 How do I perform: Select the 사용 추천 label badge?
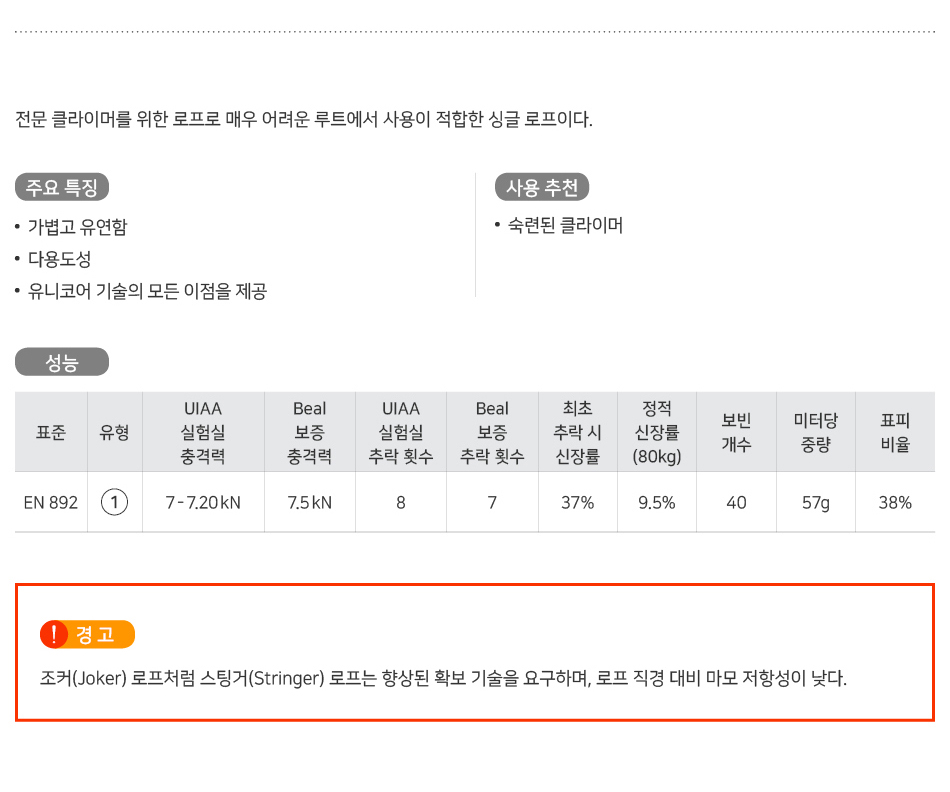[542, 187]
